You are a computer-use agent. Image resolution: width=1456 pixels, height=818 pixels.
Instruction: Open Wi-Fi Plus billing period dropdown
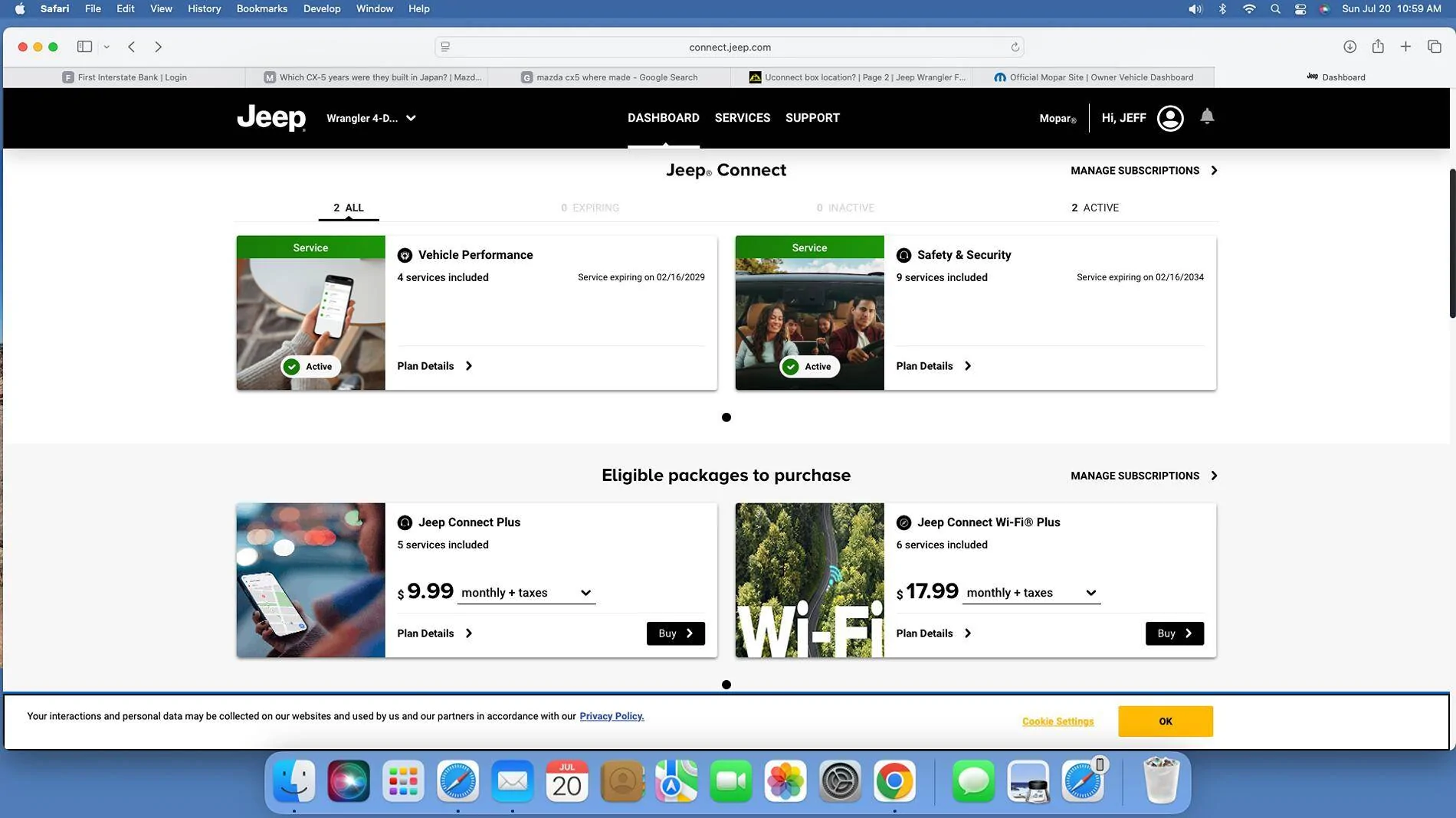(1031, 593)
